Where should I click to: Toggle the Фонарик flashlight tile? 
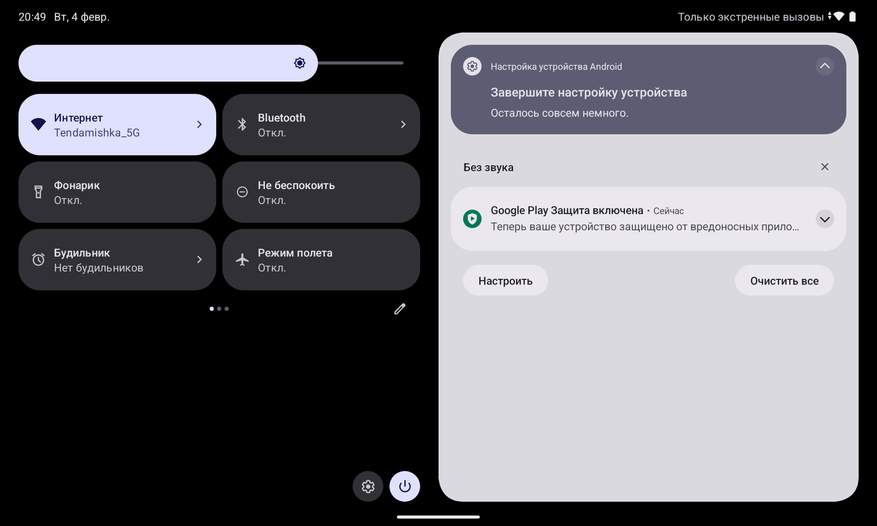click(117, 192)
